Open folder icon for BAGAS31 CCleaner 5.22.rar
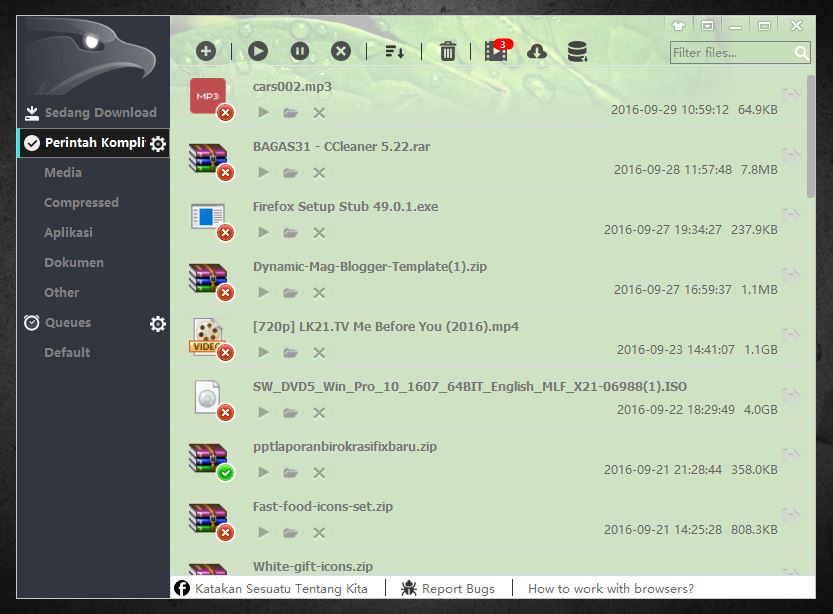 pos(290,173)
